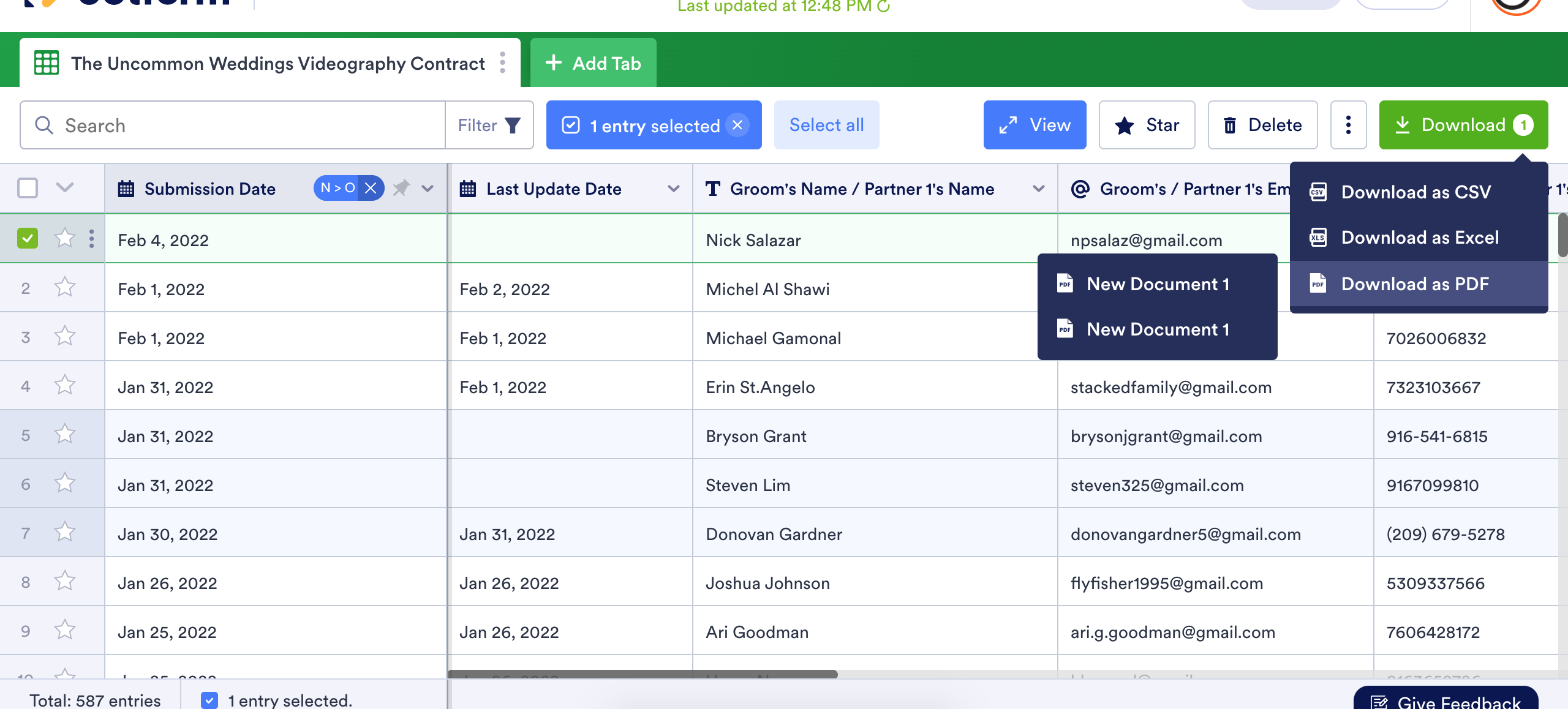Viewport: 1568px width, 709px height.
Task: Star row 8 Joshua Johnson
Action: (x=64, y=580)
